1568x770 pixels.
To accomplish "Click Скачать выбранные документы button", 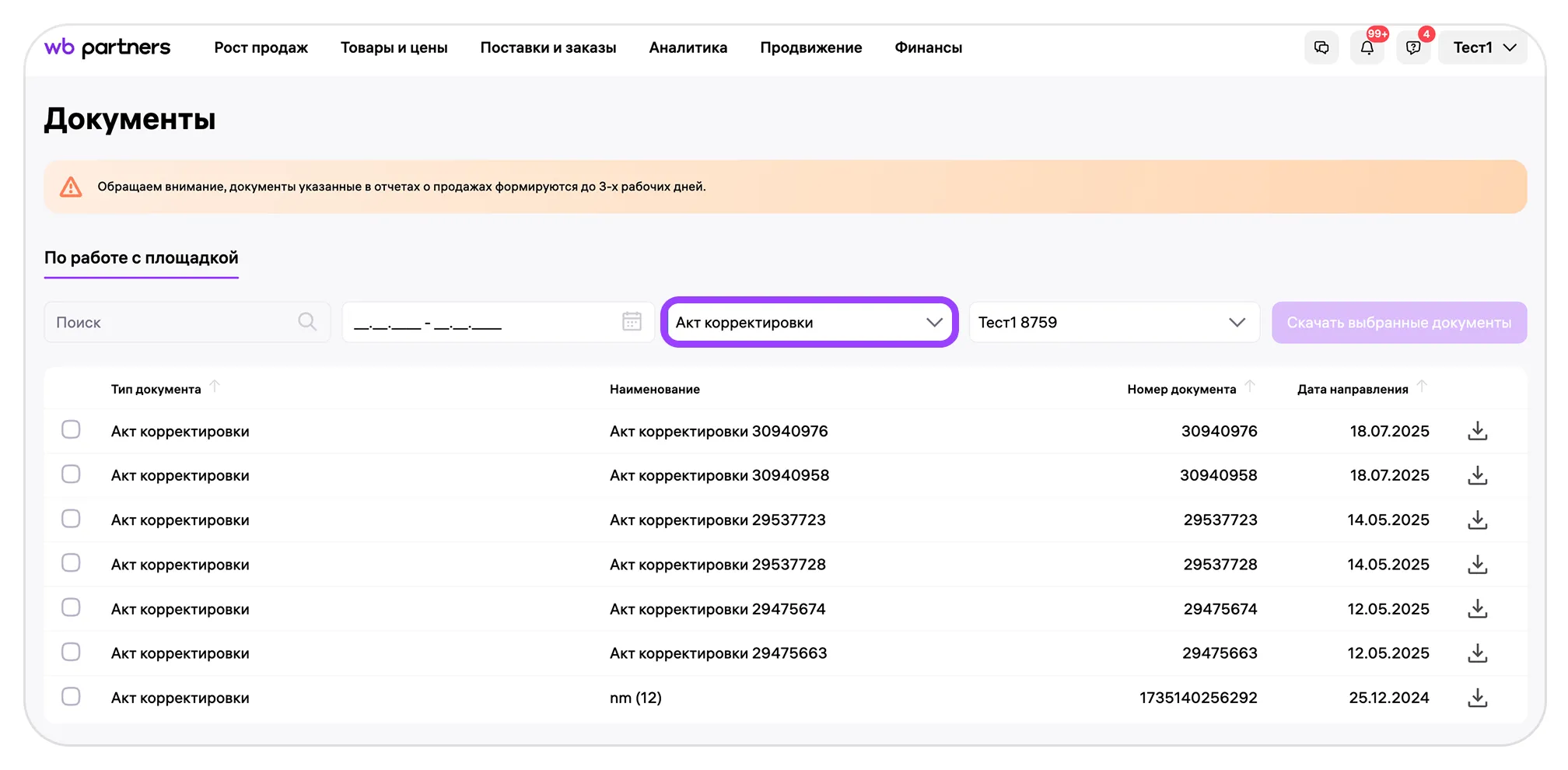I will coord(1398,322).
